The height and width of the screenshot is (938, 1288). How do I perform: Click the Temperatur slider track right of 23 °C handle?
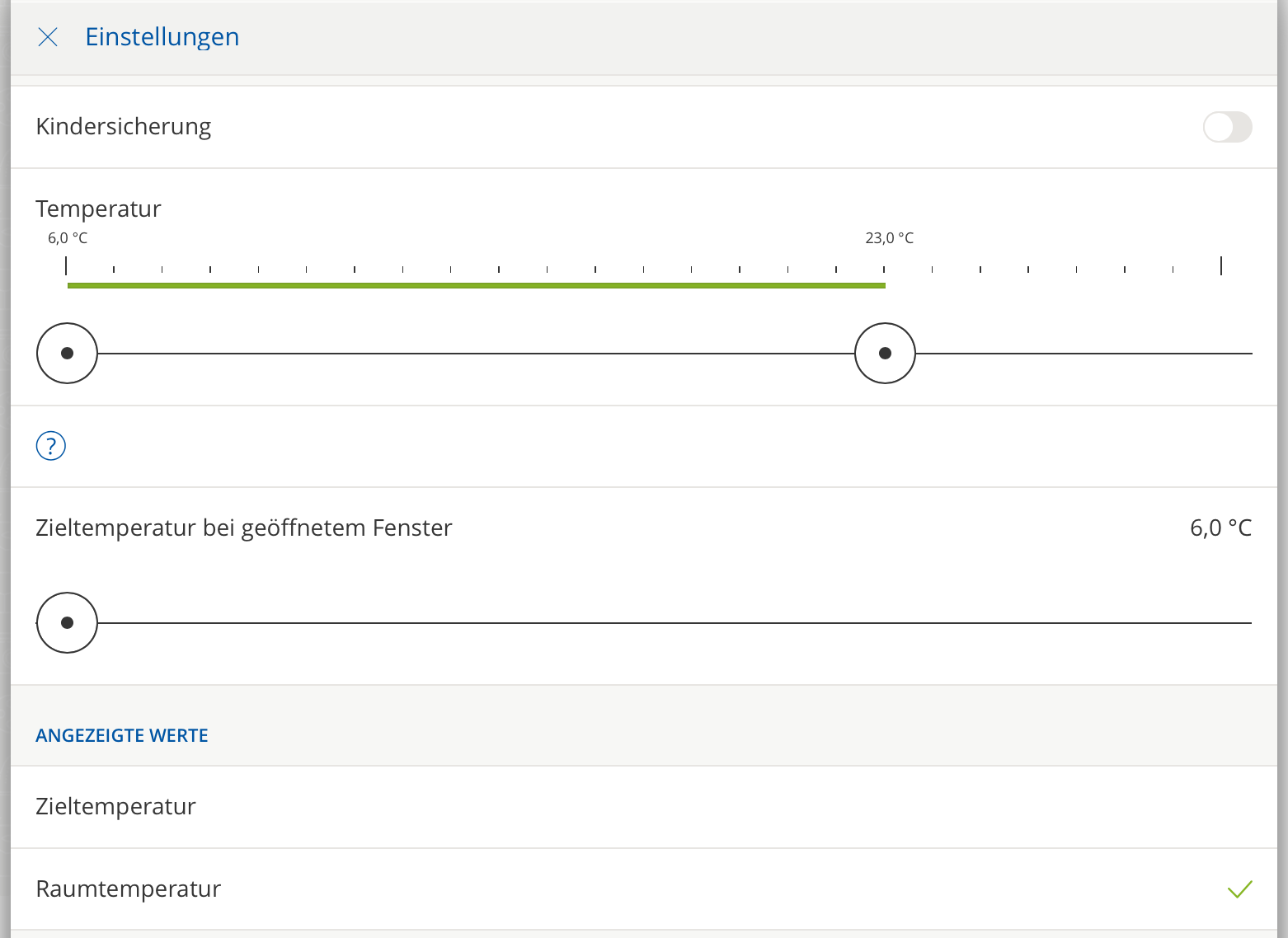pyautogui.click(x=1084, y=354)
